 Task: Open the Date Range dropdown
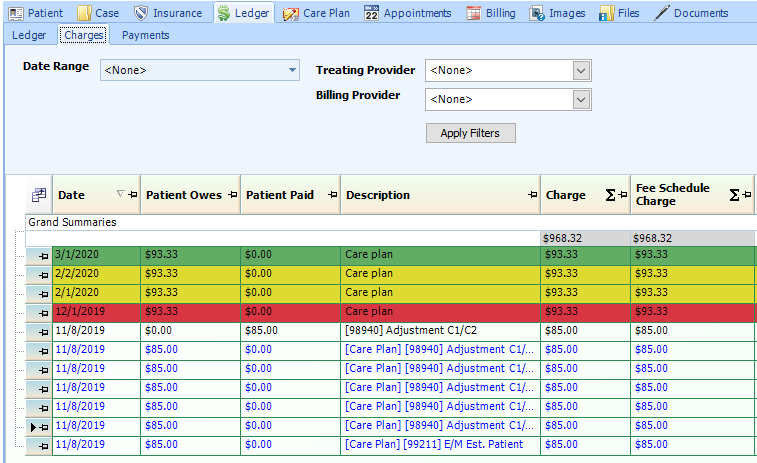(x=292, y=70)
